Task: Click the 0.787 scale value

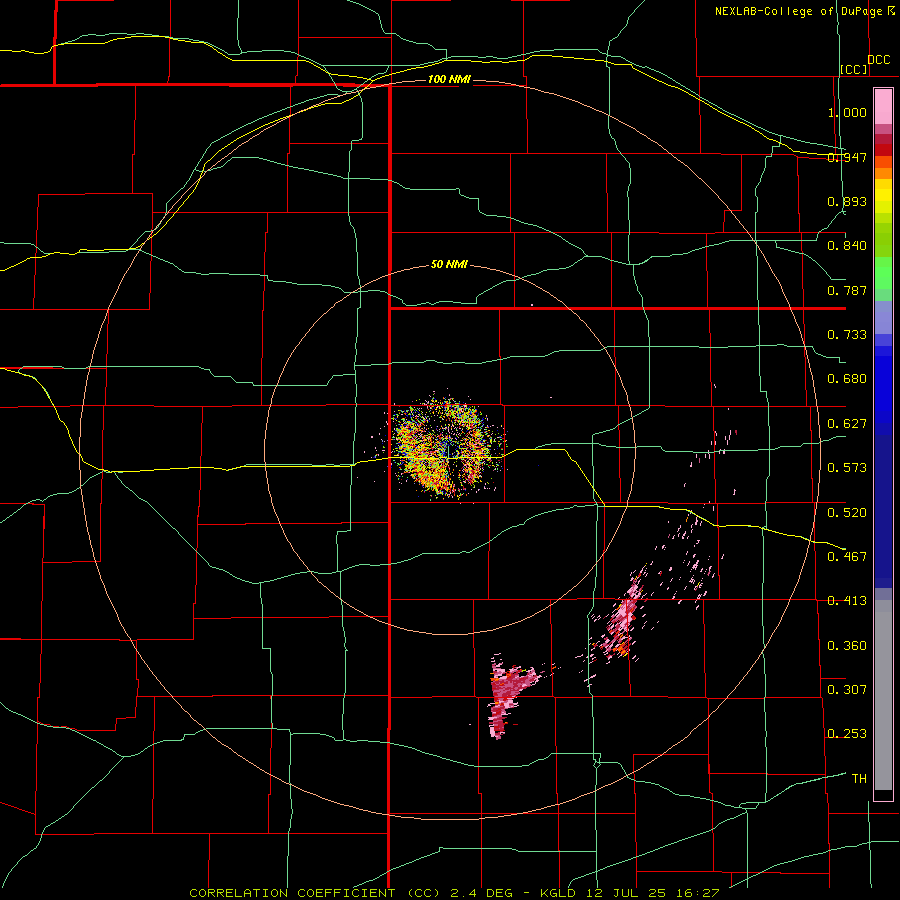Action: click(847, 290)
